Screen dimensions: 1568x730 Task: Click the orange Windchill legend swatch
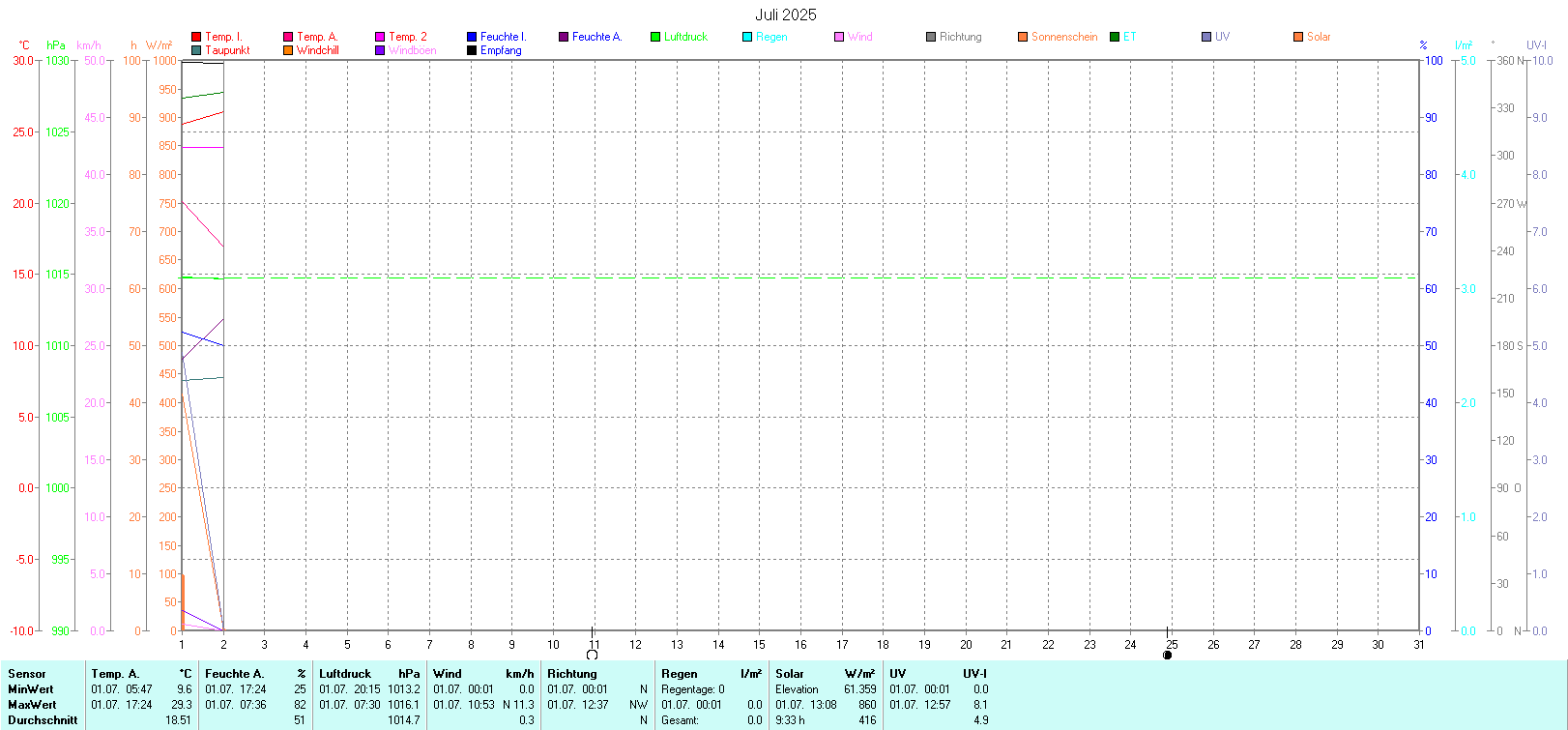(288, 50)
